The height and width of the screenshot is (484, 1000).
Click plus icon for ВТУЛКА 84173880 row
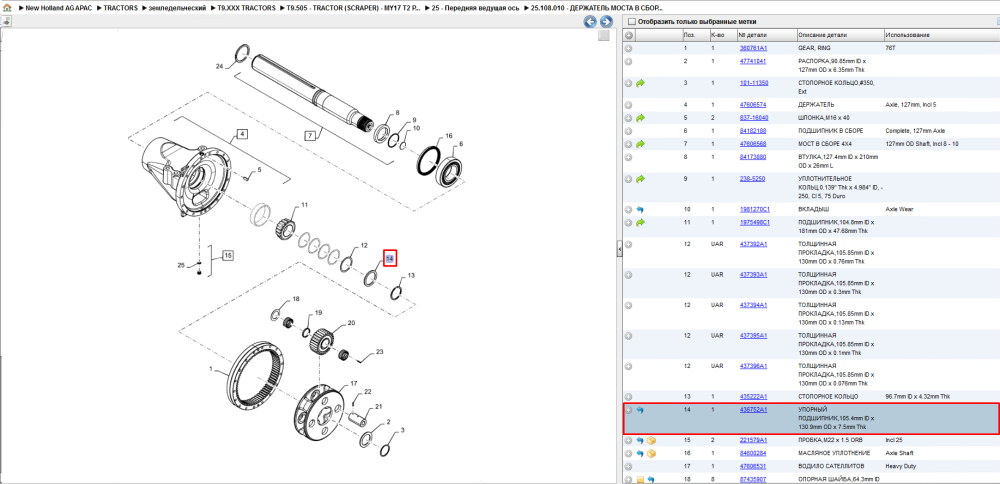click(628, 157)
